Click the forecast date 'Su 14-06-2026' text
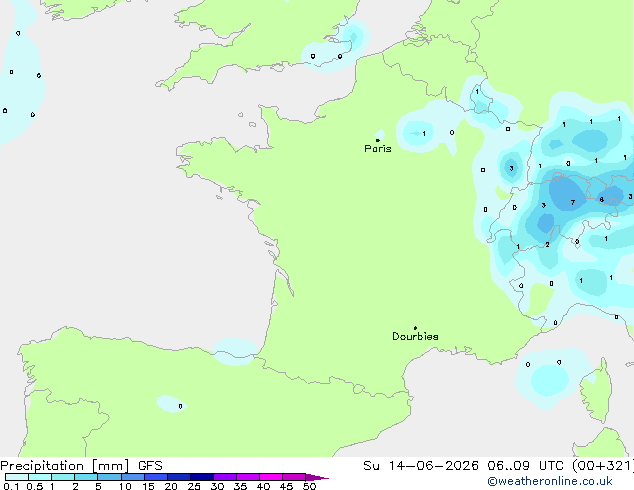Screen dimensions: 634x490 [x=421, y=466]
